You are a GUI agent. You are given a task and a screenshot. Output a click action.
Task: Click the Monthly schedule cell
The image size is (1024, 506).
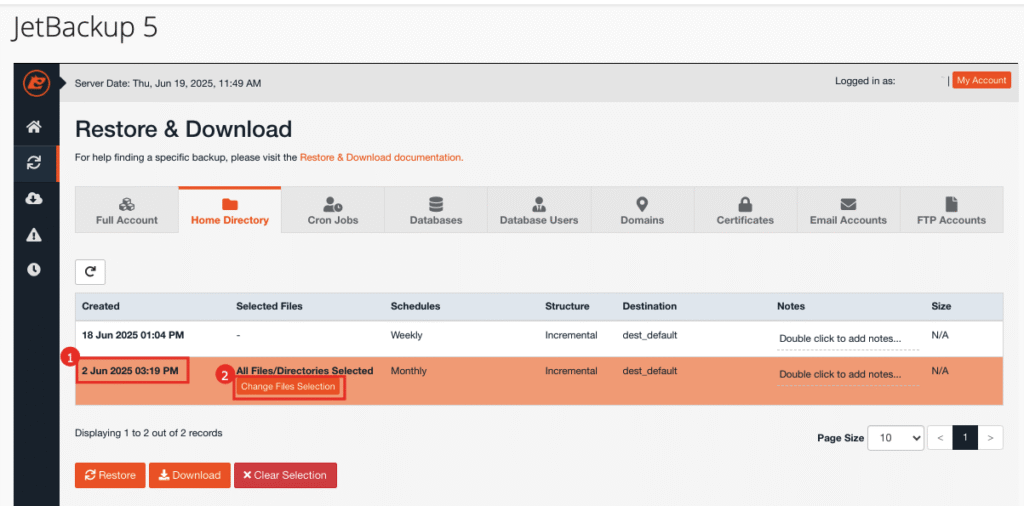(408, 371)
